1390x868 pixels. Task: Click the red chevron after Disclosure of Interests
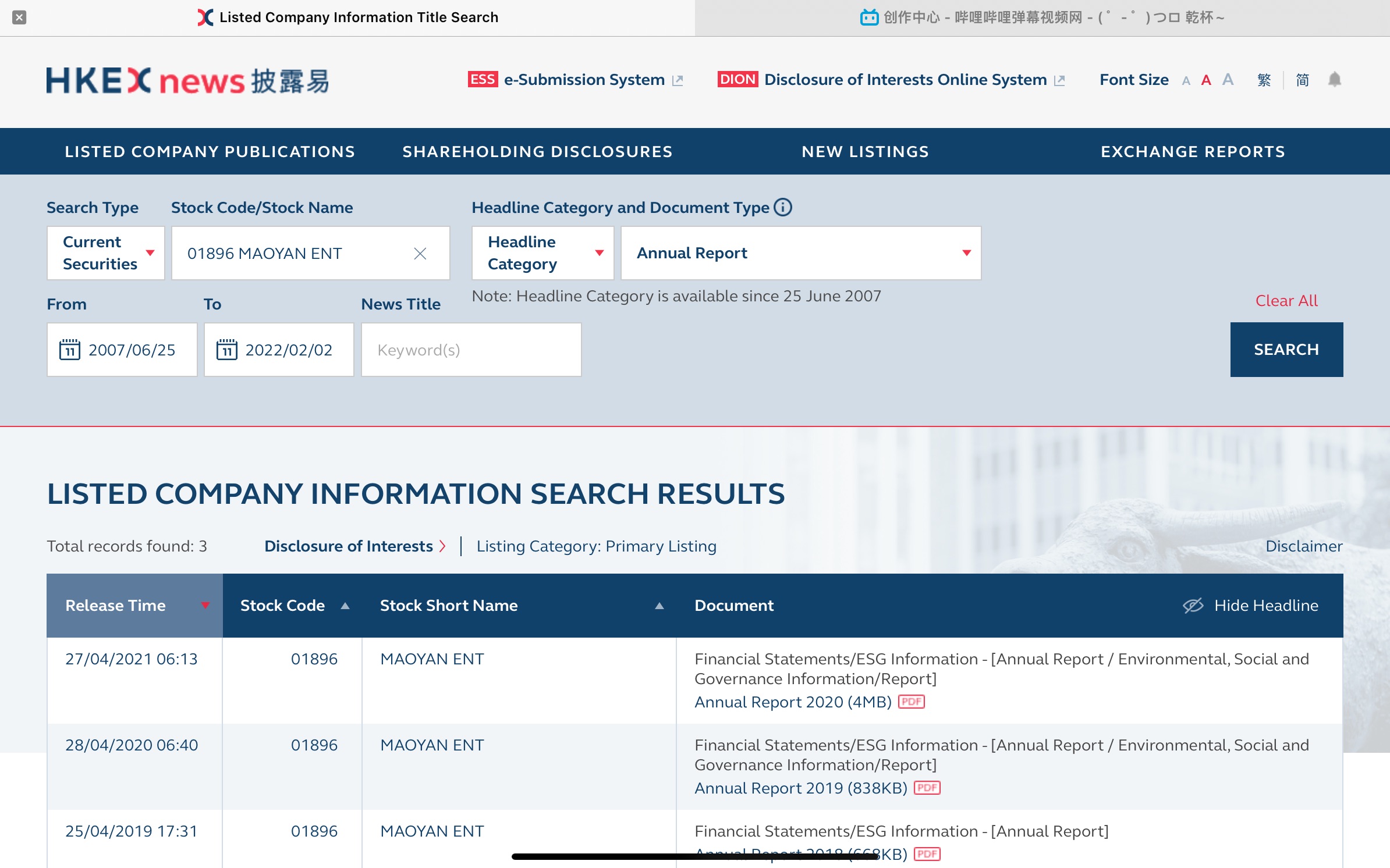pyautogui.click(x=442, y=546)
